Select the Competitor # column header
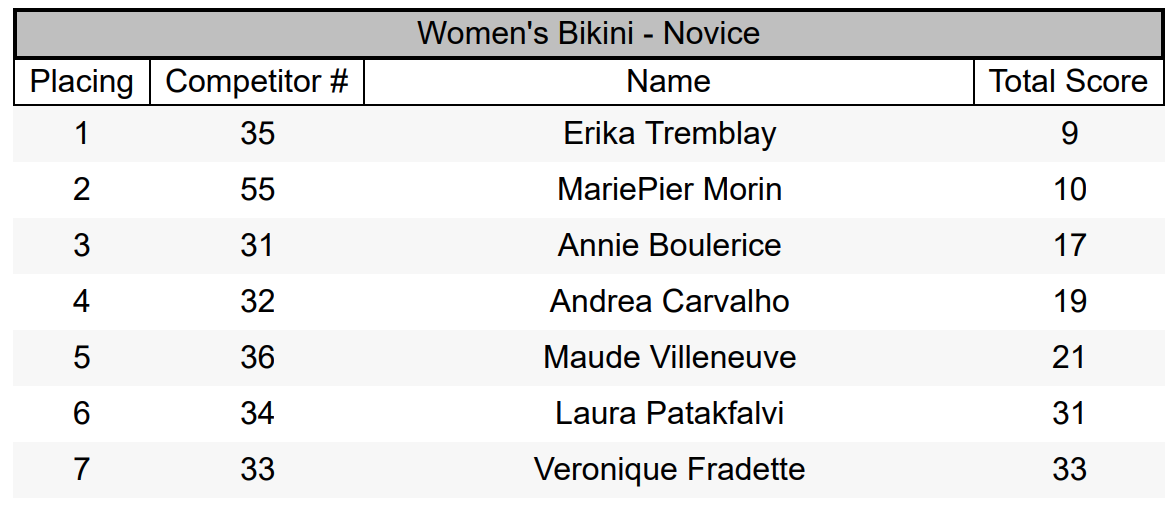This screenshot has height=524, width=1166. [257, 81]
